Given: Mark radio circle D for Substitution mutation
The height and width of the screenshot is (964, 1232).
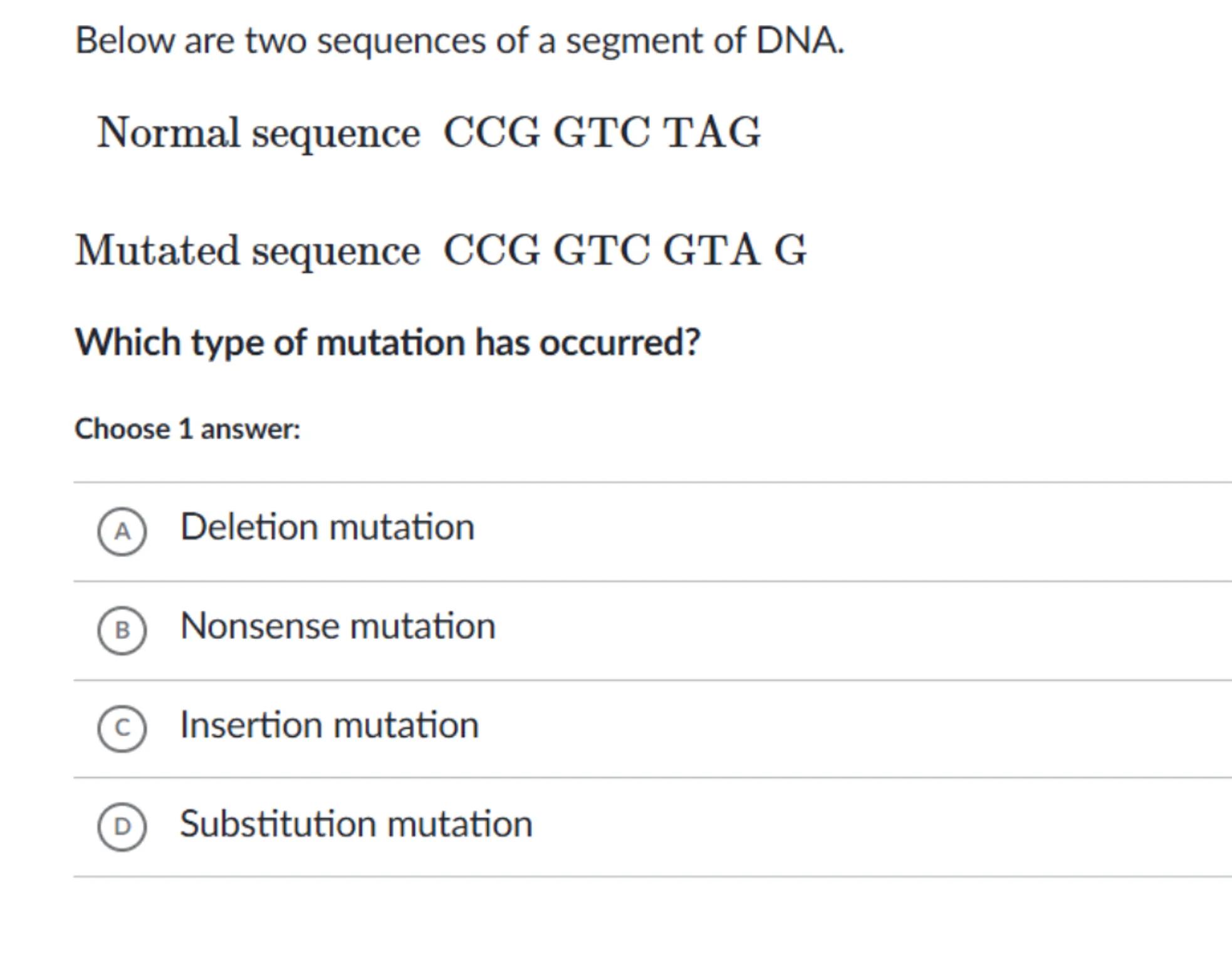Looking at the screenshot, I should click(x=122, y=826).
